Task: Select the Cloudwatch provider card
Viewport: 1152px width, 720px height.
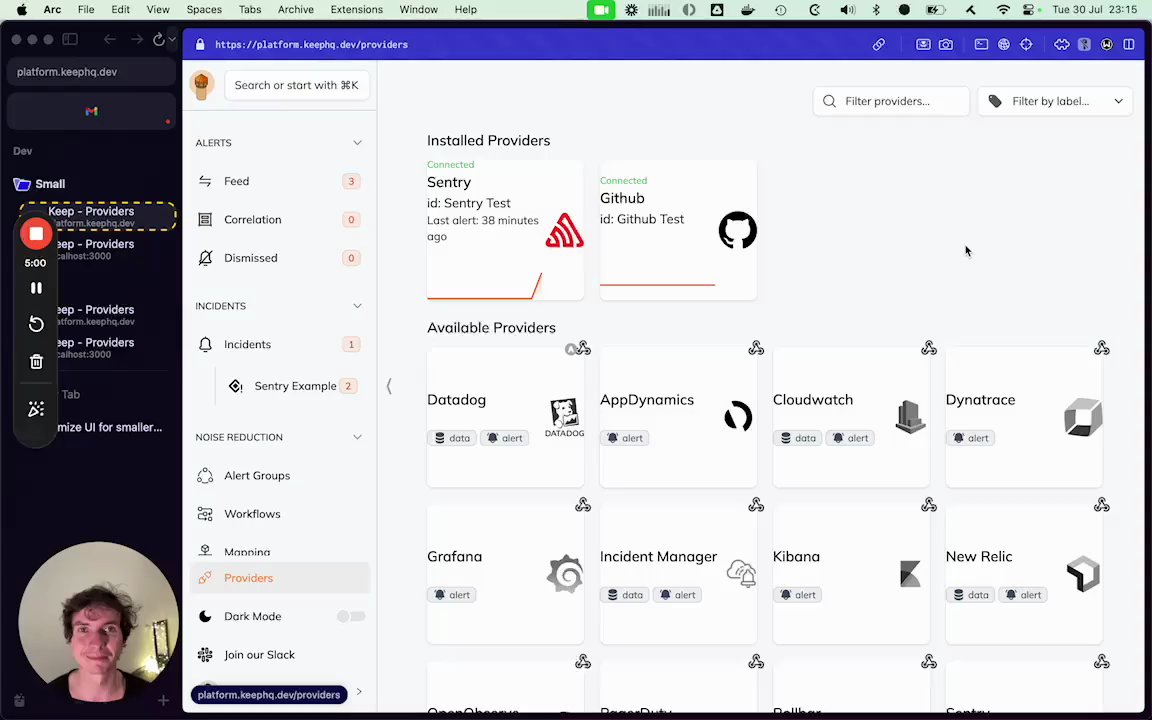Action: pos(851,417)
